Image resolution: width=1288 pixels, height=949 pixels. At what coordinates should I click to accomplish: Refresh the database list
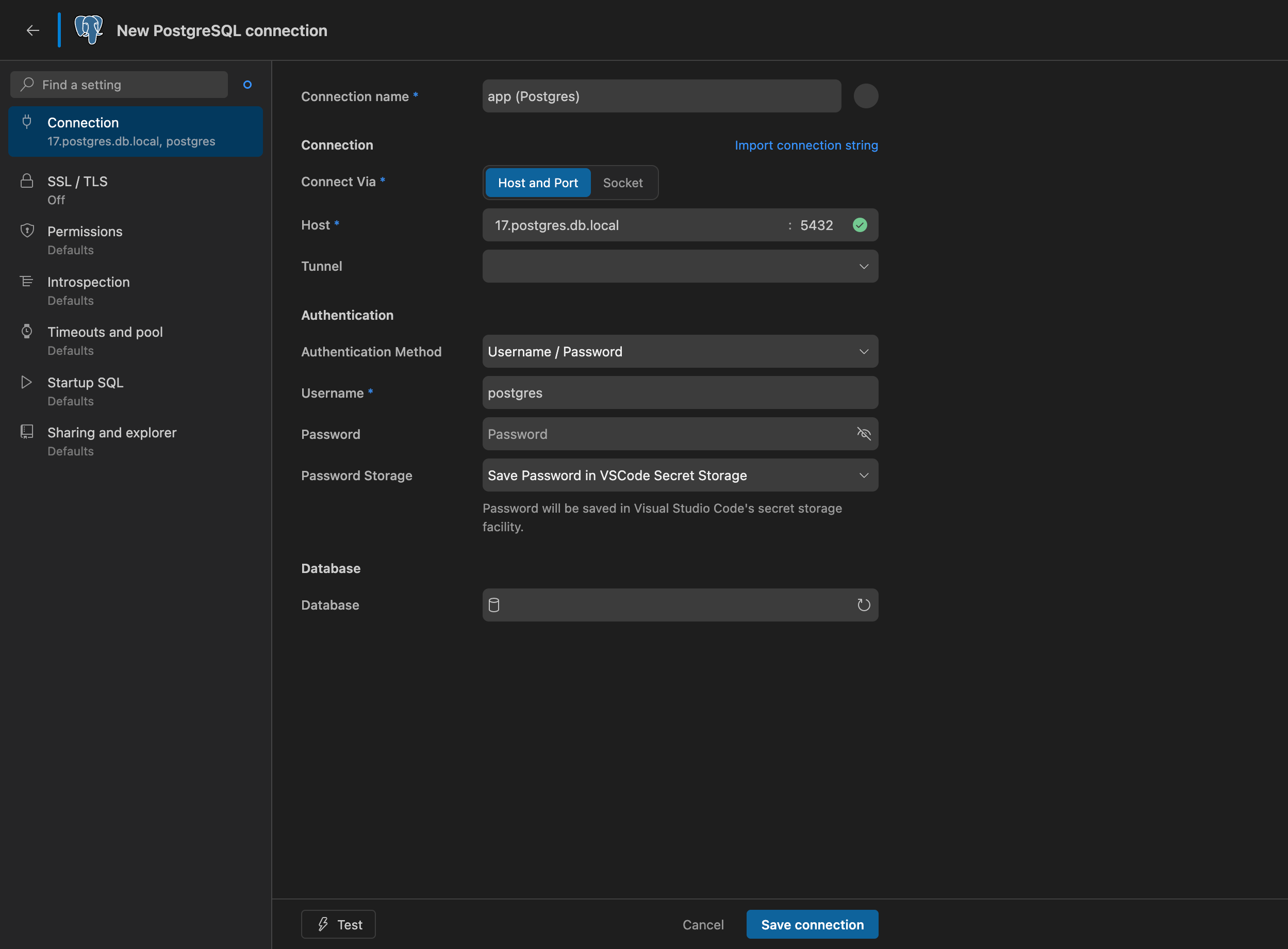pos(864,605)
